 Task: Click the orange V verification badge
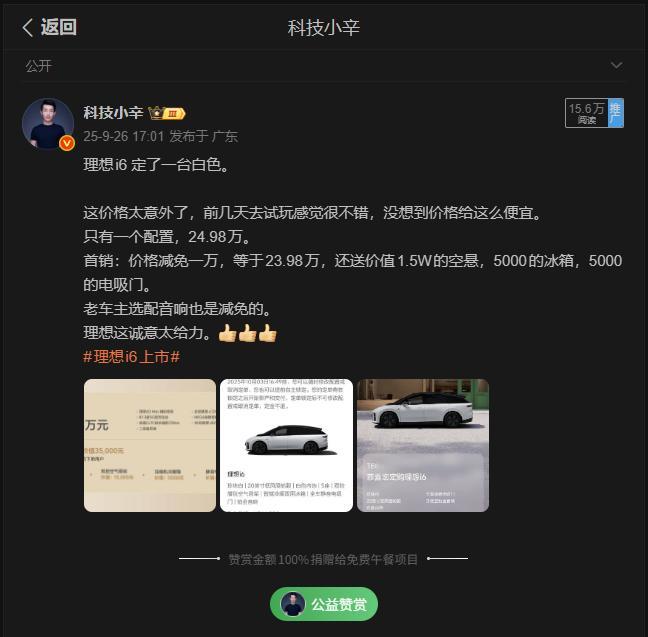[x=67, y=143]
